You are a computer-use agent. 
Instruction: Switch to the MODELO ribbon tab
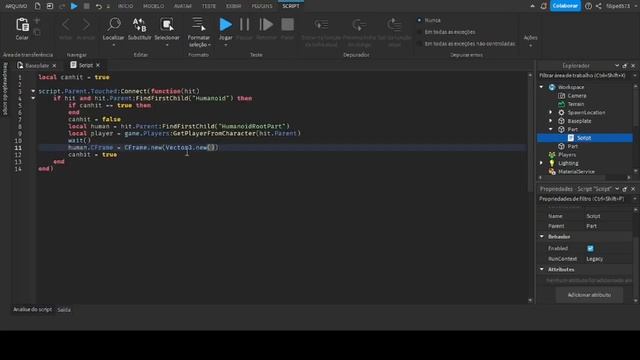tap(153, 6)
